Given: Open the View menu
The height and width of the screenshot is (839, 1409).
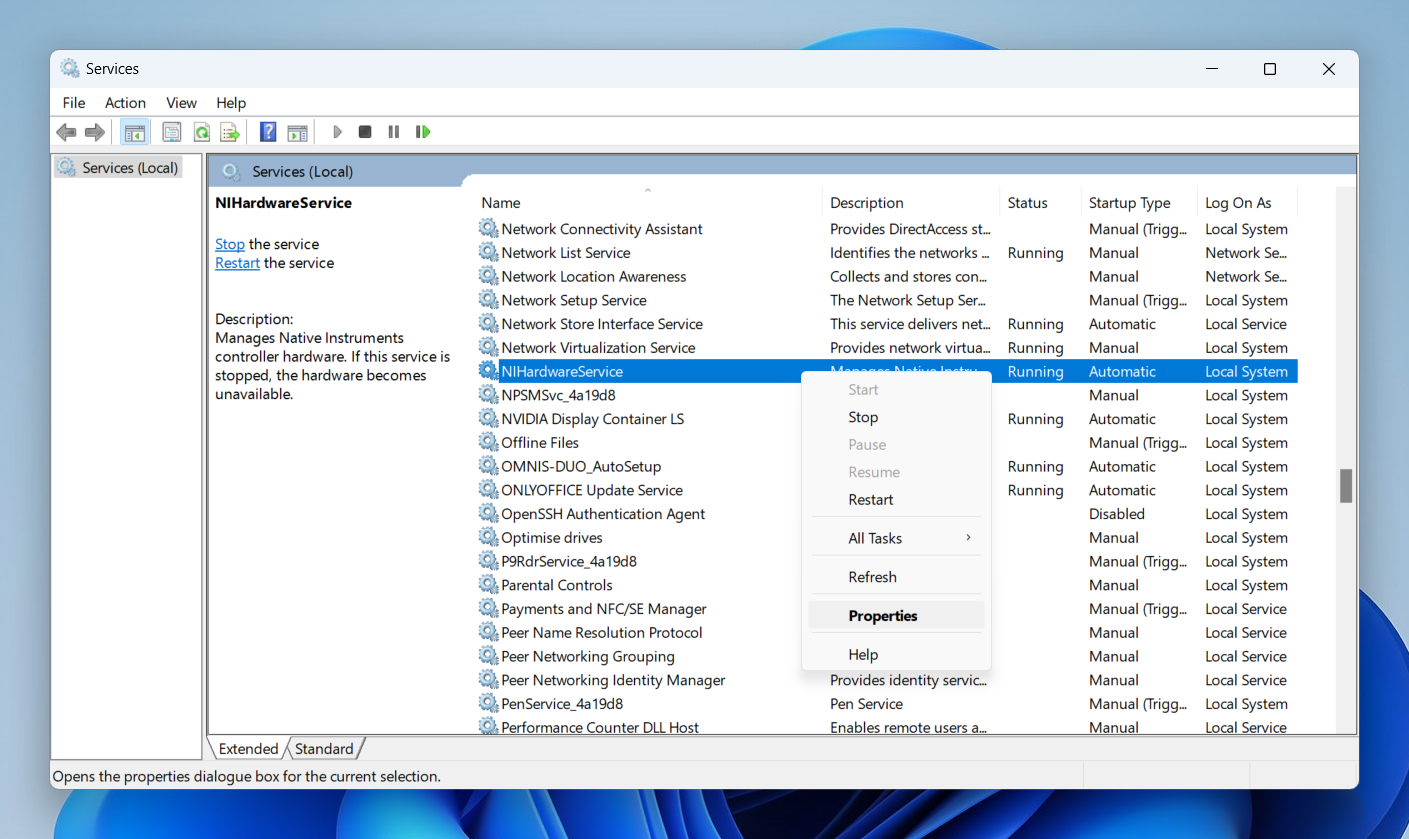Looking at the screenshot, I should 181,103.
